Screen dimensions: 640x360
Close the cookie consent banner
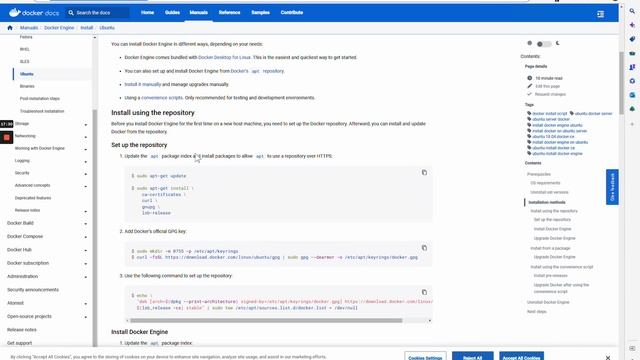608,358
